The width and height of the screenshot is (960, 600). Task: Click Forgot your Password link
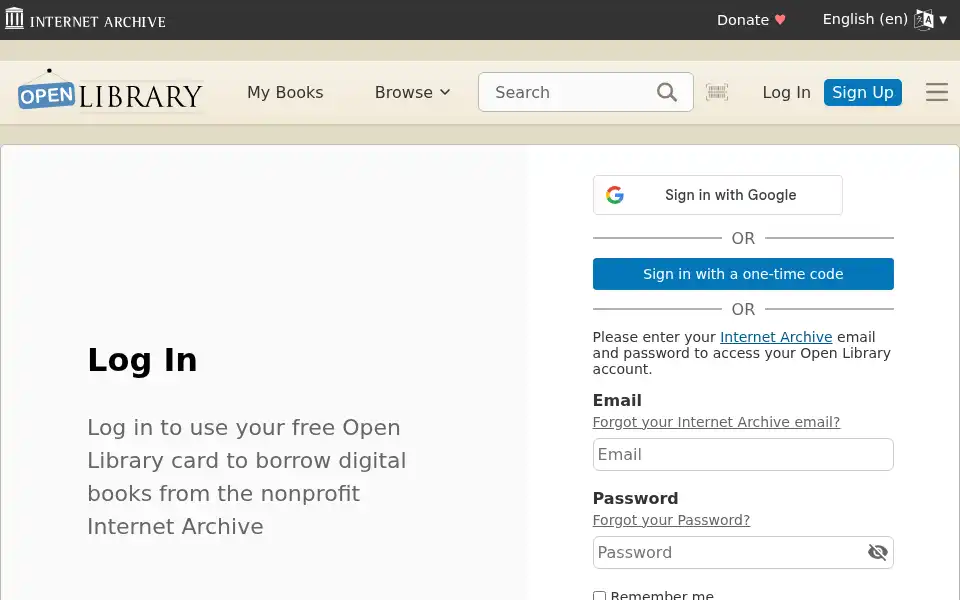[x=671, y=520]
